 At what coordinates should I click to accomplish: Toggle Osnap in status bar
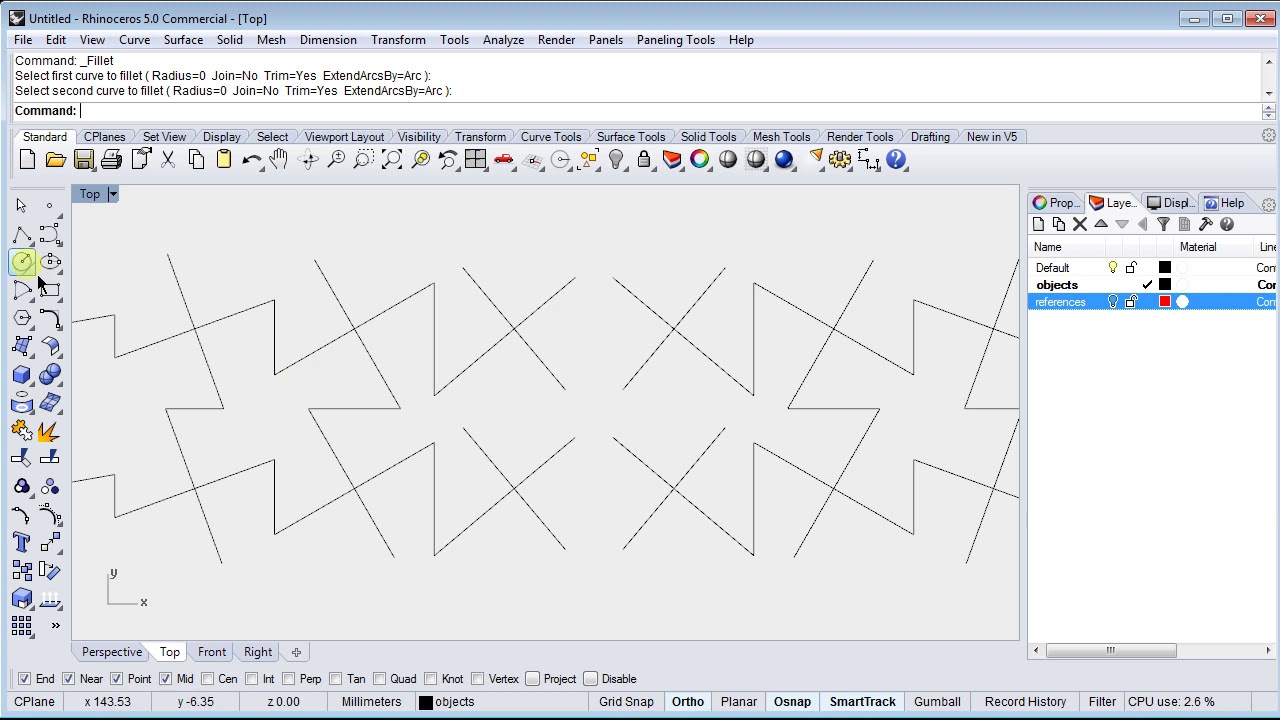[x=792, y=702]
